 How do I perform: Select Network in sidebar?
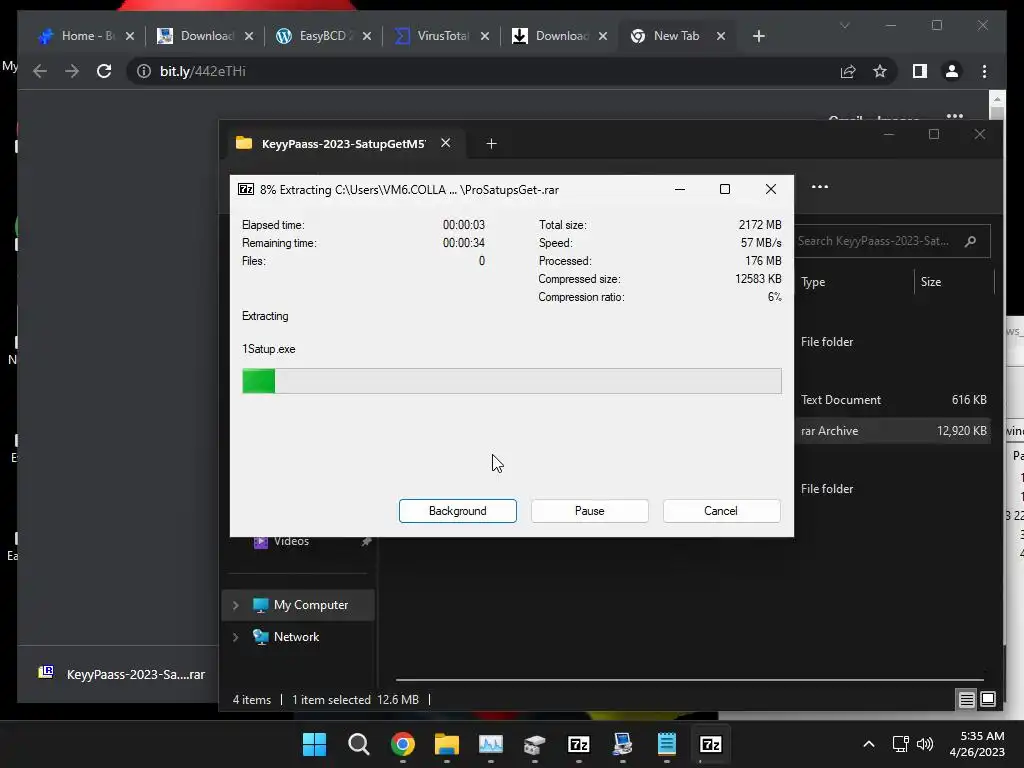[296, 637]
